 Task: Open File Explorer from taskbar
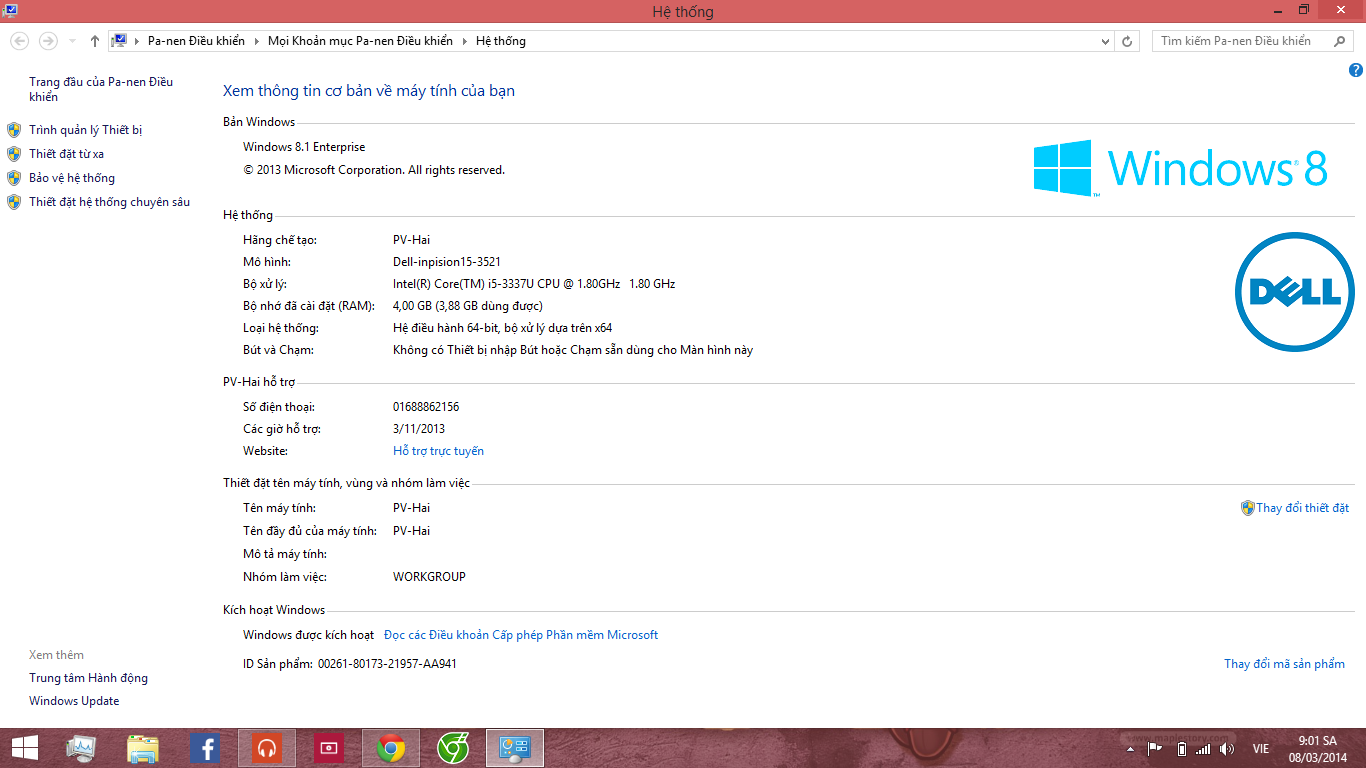pos(143,748)
